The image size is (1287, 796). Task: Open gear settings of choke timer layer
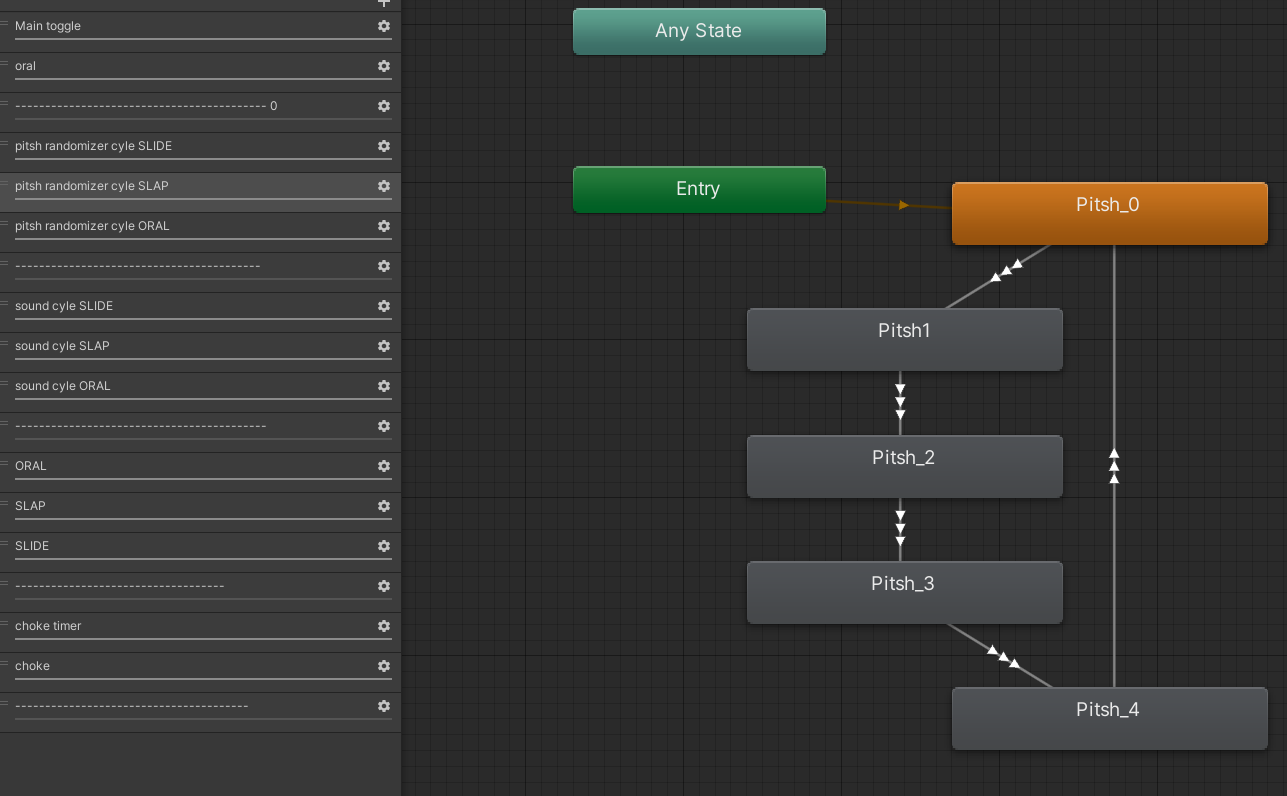tap(384, 626)
